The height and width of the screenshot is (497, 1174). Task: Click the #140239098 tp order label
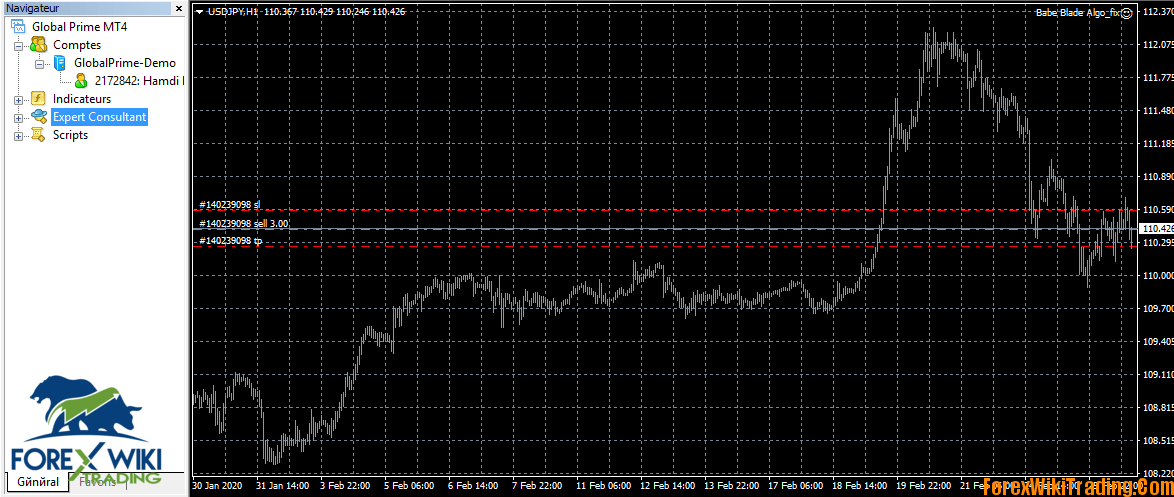(231, 241)
